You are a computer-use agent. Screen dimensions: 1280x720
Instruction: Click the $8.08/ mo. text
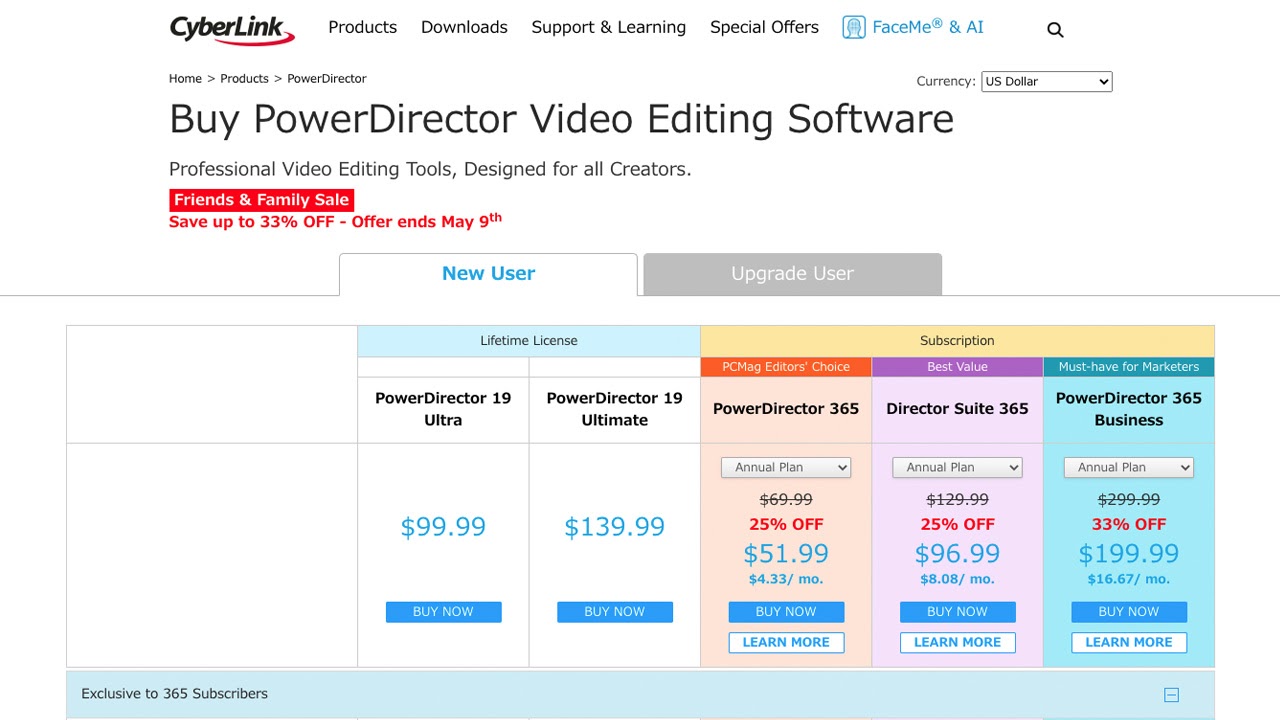tap(958, 580)
